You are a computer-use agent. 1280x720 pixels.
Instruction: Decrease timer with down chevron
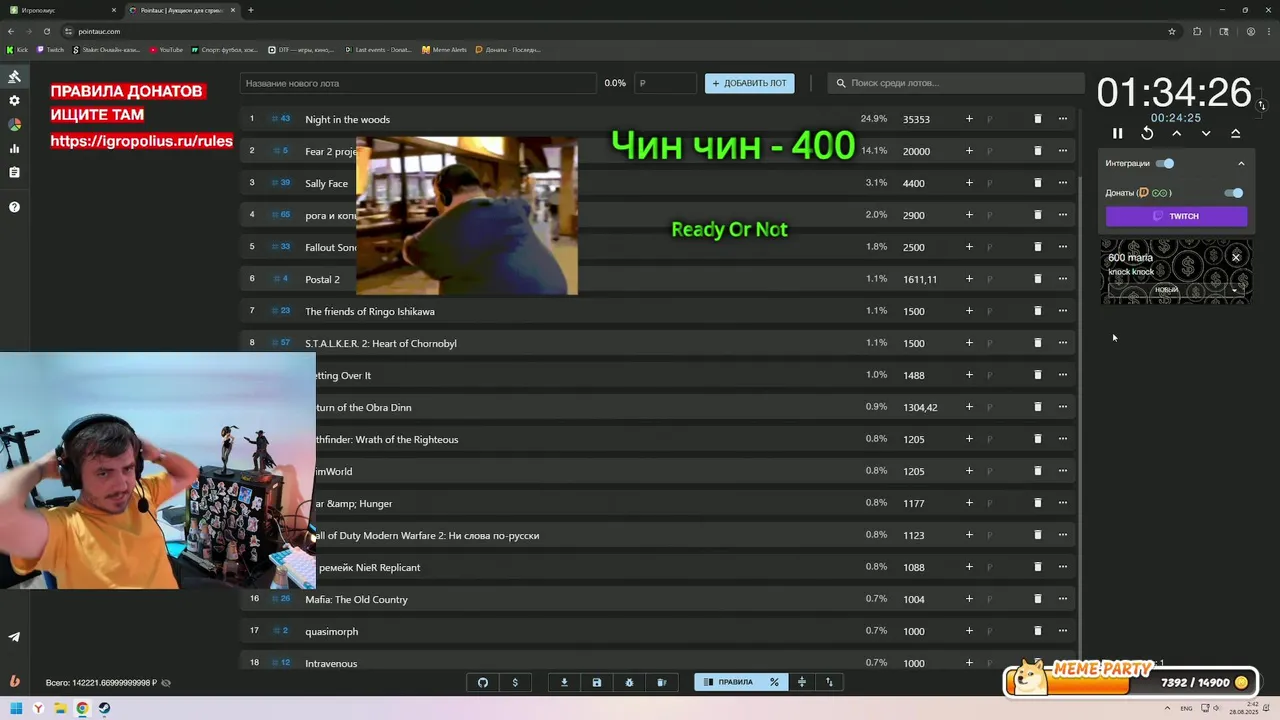point(1206,133)
